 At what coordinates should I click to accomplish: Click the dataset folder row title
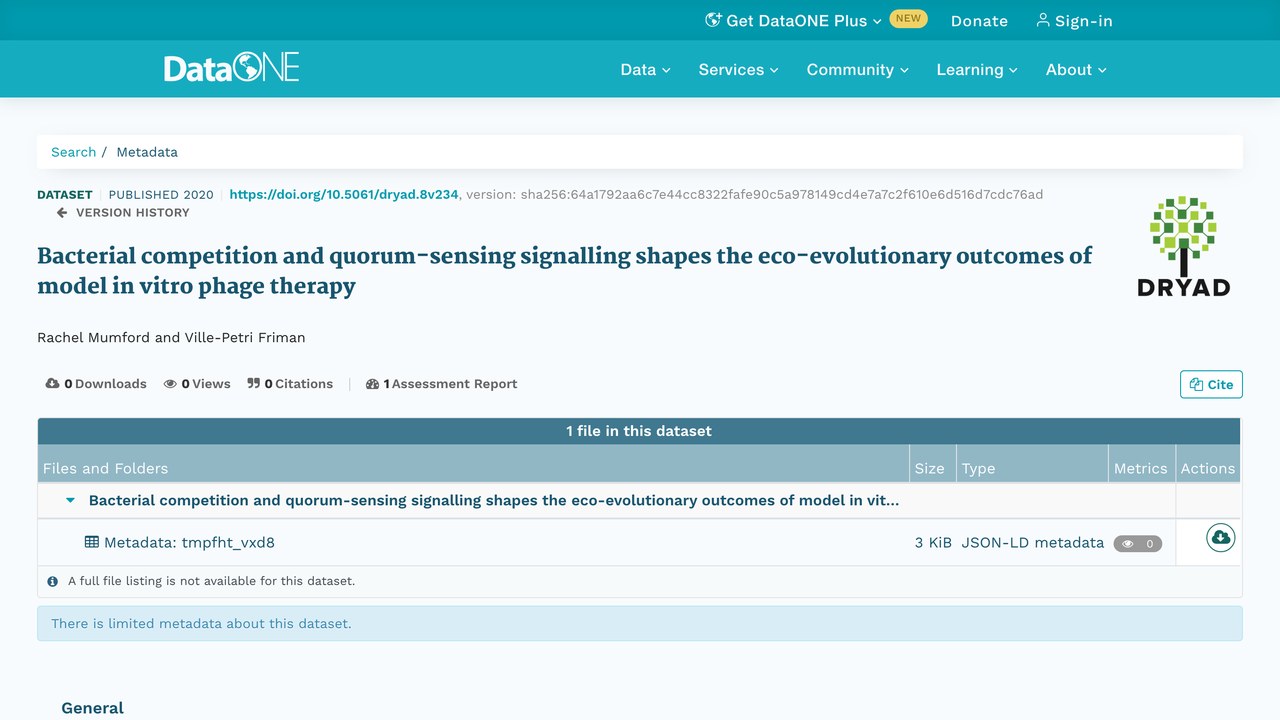coord(494,500)
